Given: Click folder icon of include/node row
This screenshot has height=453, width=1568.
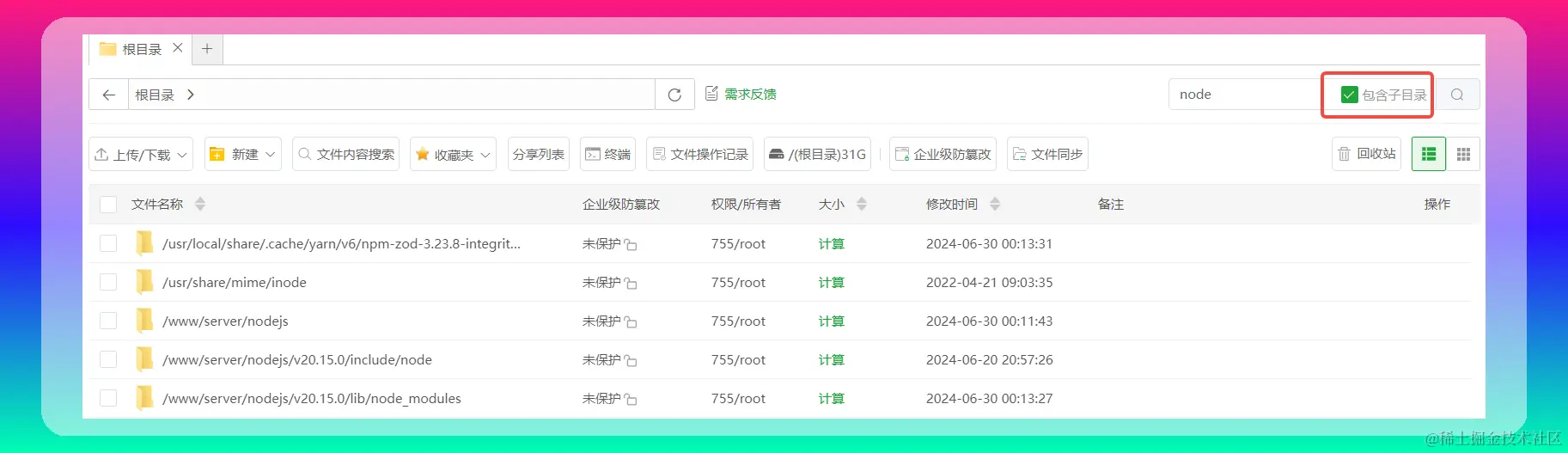Looking at the screenshot, I should (x=144, y=359).
